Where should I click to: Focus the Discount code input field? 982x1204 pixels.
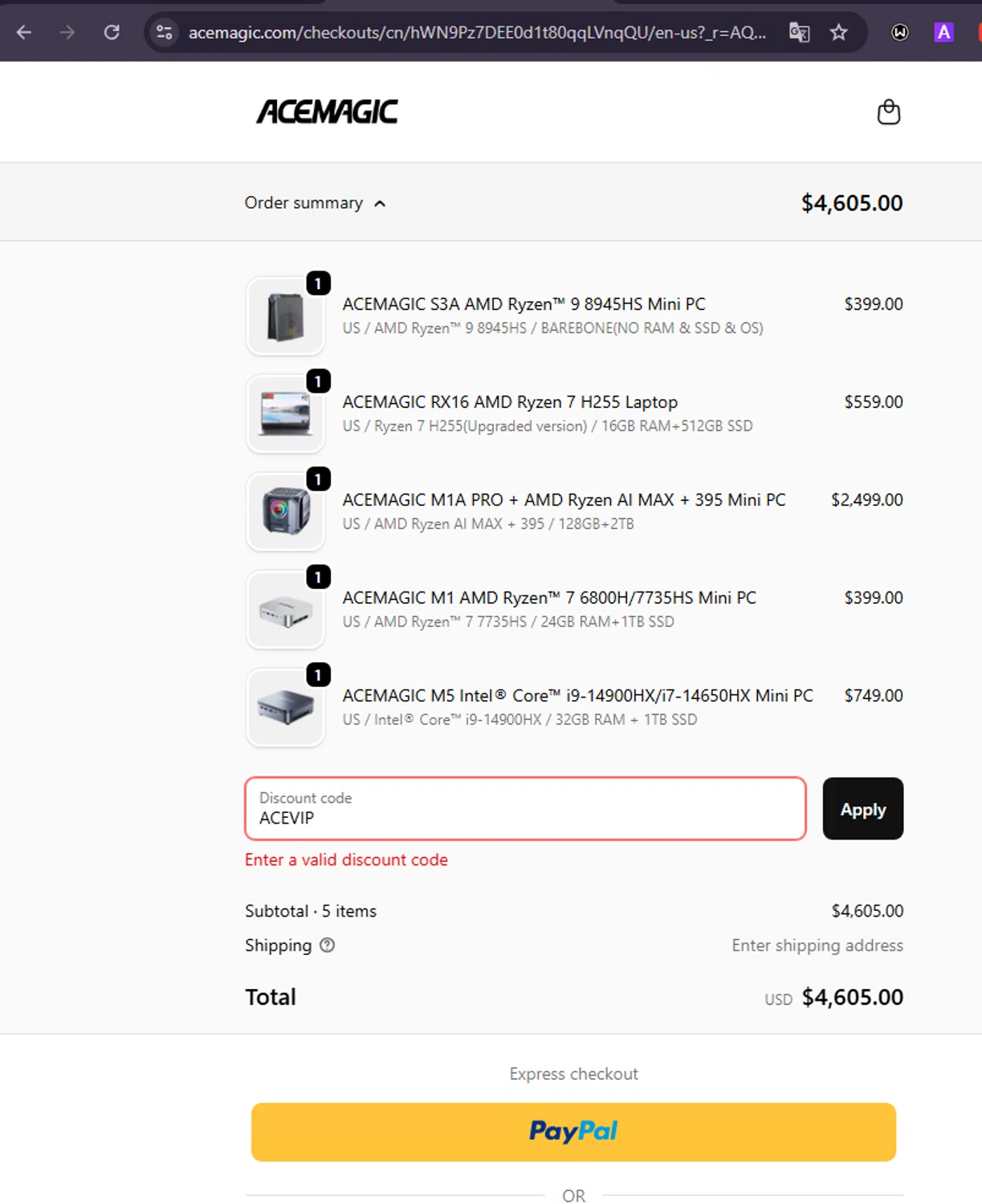(x=525, y=809)
